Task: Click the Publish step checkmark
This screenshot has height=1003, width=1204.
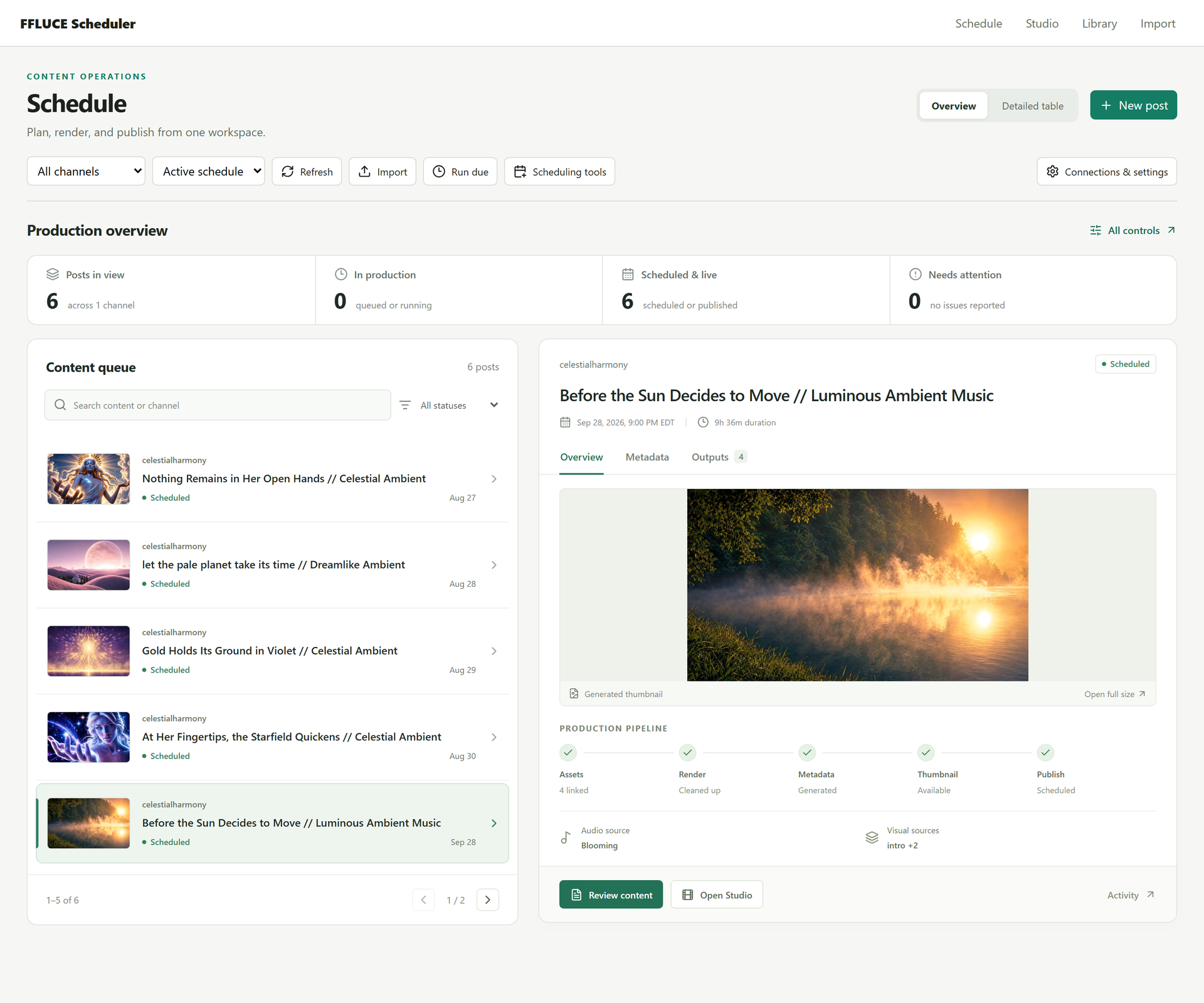Action: (1045, 752)
